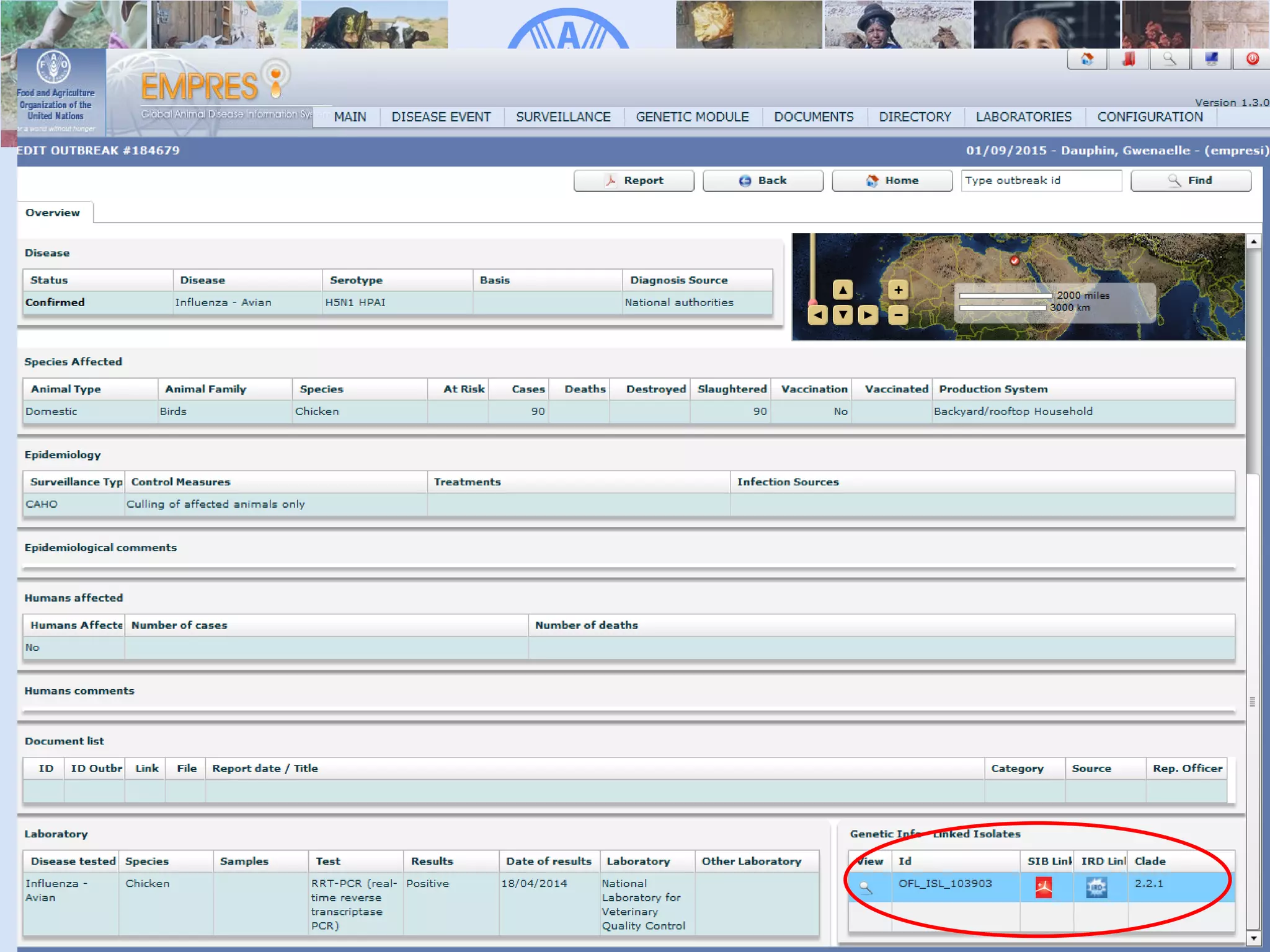Click the home house icon in top toolbar

1087,59
